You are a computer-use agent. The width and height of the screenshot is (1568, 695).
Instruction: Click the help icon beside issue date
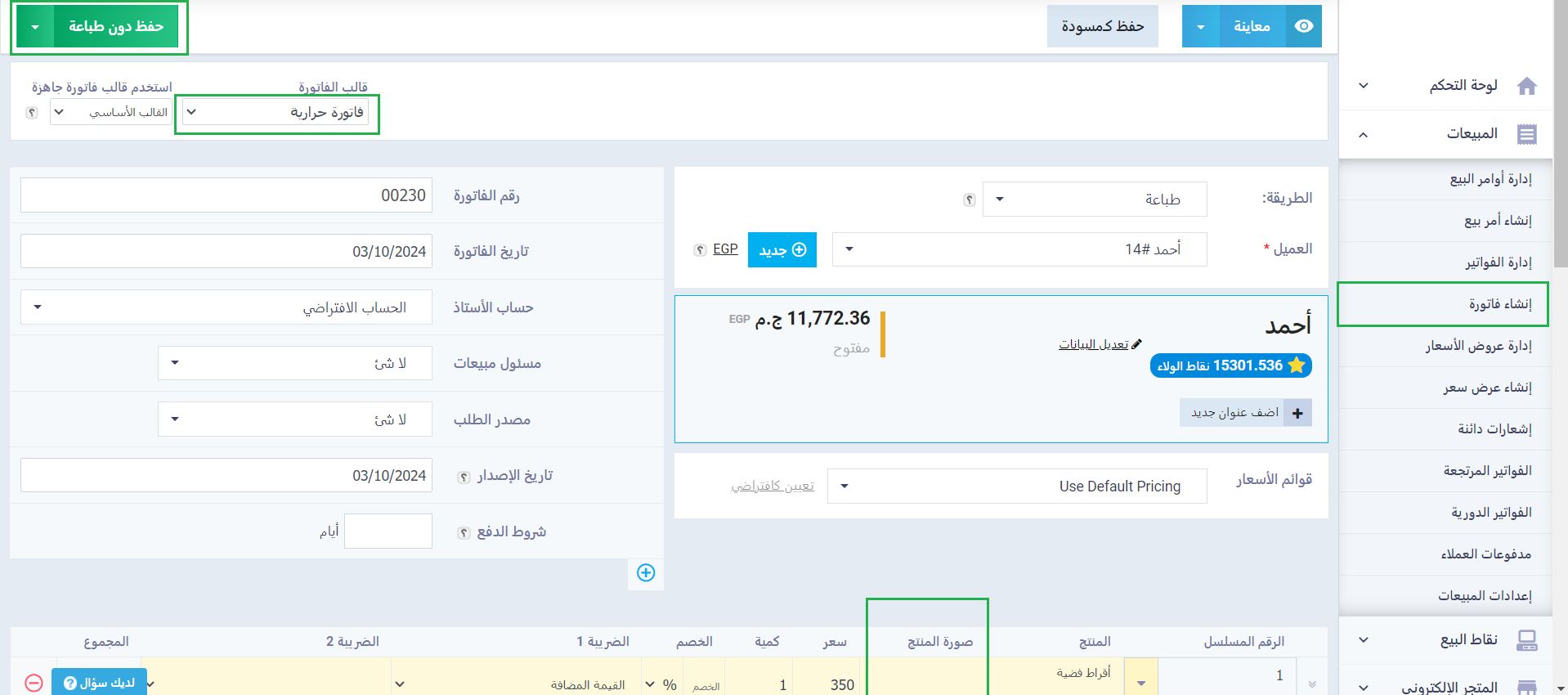pyautogui.click(x=464, y=477)
